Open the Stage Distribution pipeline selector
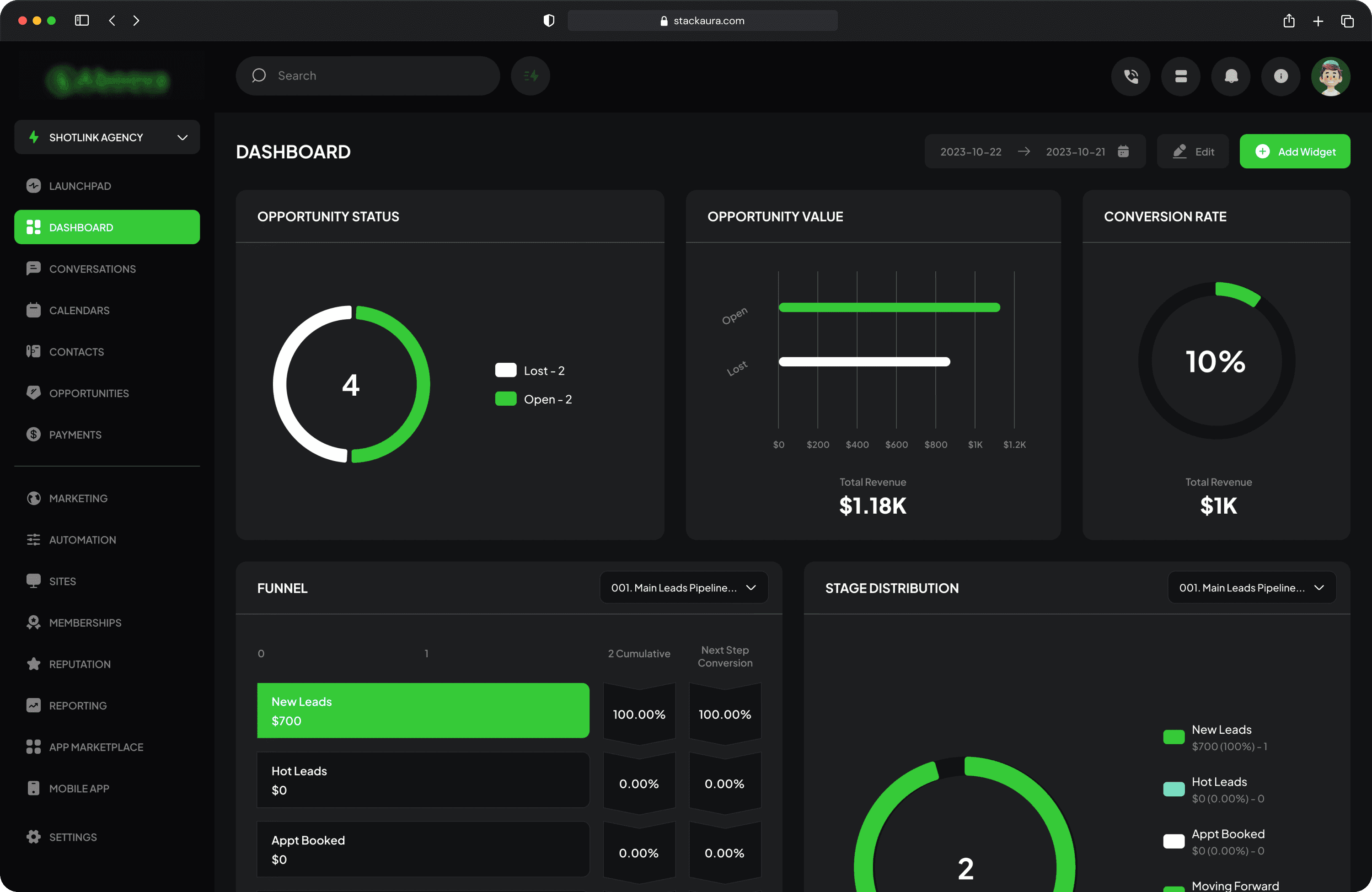 (x=1251, y=587)
